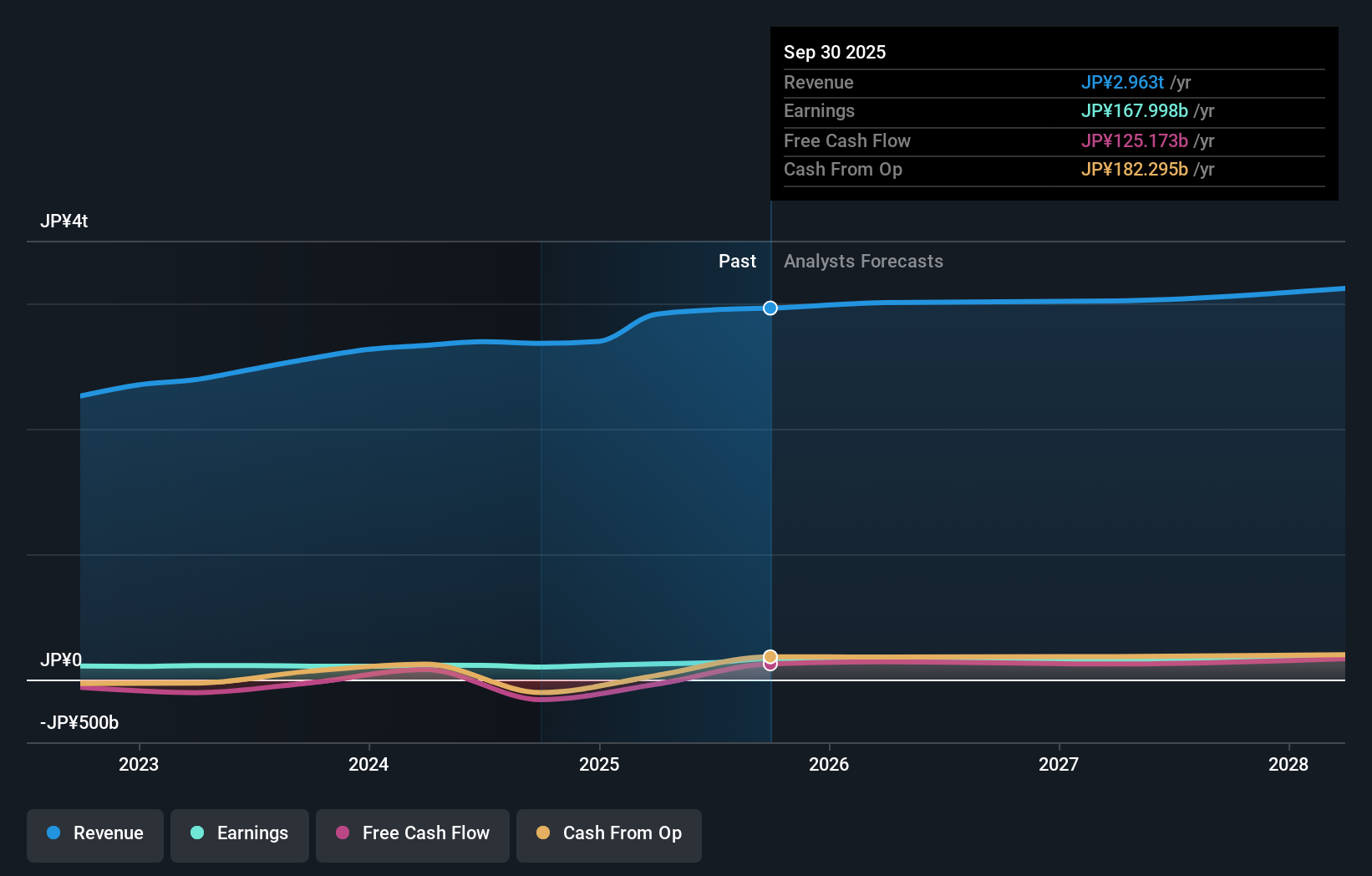Click the JP¥2.963t revenue value
Image resolution: width=1372 pixels, height=876 pixels.
(1122, 83)
